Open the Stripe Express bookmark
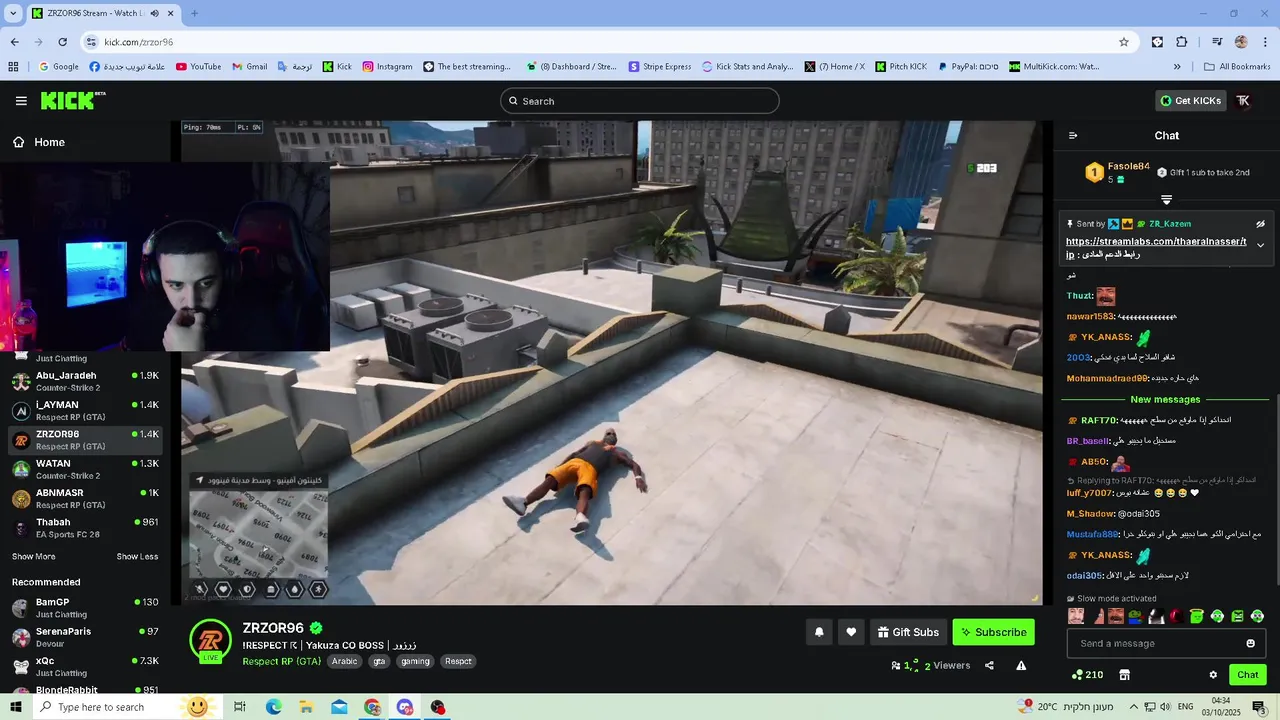This screenshot has height=720, width=1280. pos(660,67)
